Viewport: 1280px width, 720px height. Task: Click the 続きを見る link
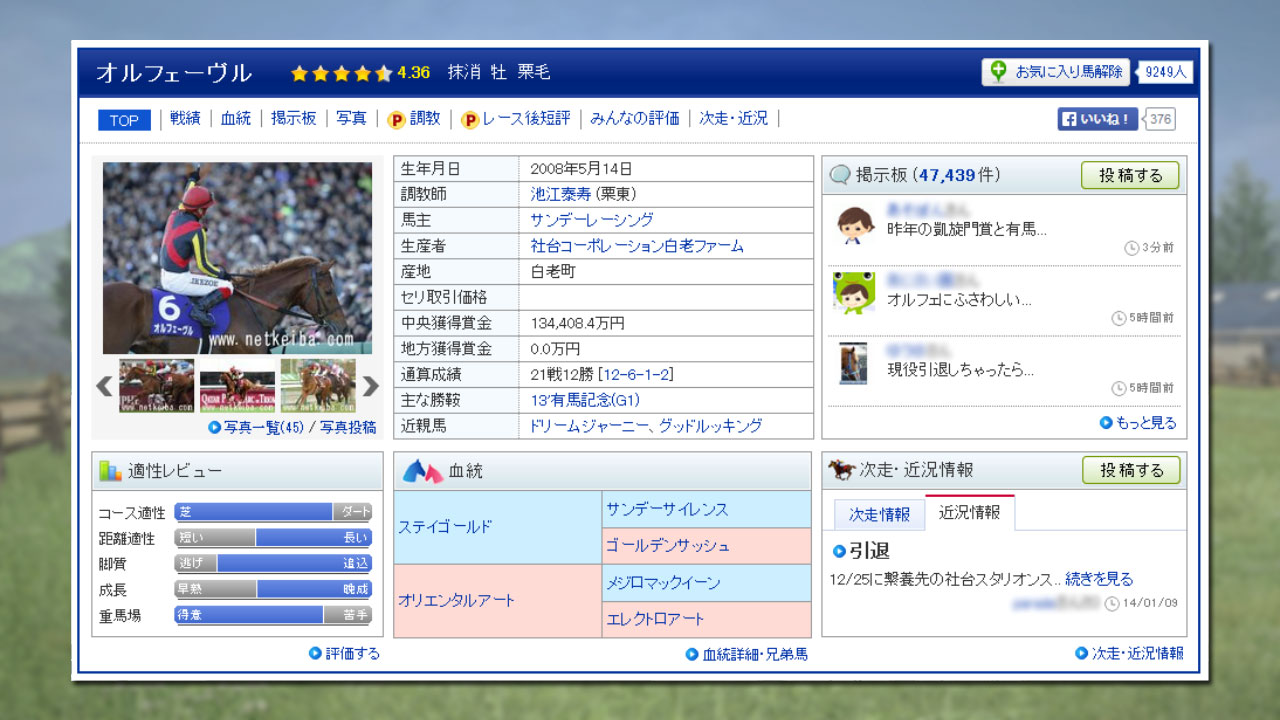coord(1099,579)
